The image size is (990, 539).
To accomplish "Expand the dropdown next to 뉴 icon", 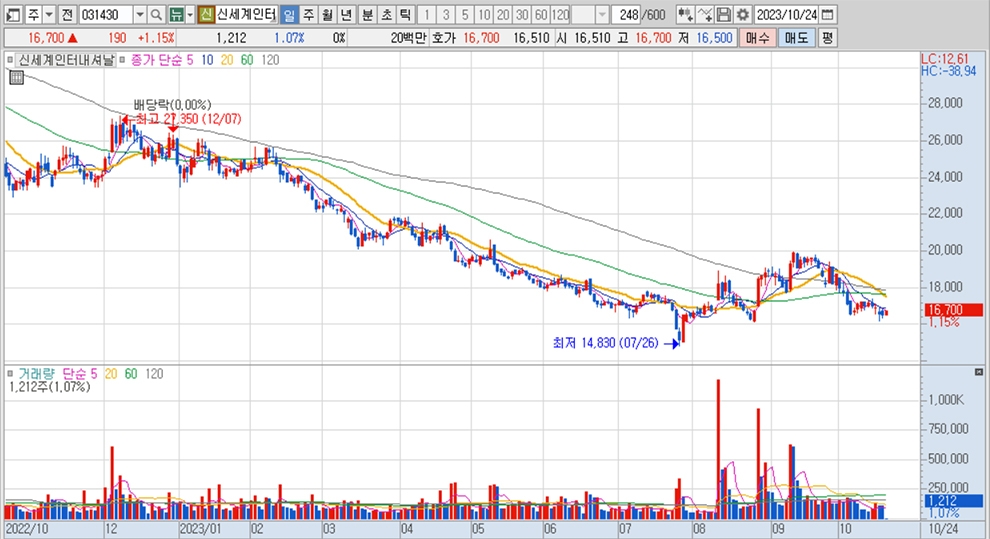I will coord(190,15).
